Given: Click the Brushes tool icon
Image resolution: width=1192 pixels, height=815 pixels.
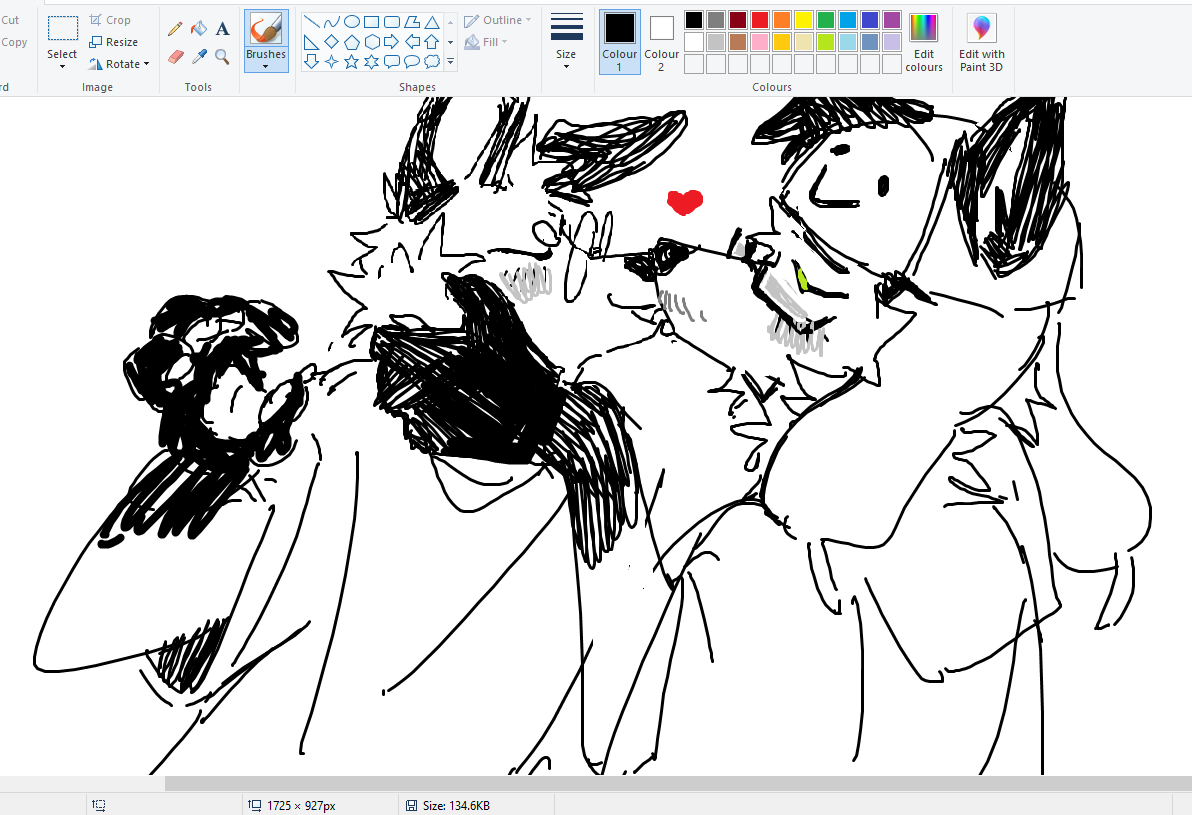Looking at the screenshot, I should [266, 30].
